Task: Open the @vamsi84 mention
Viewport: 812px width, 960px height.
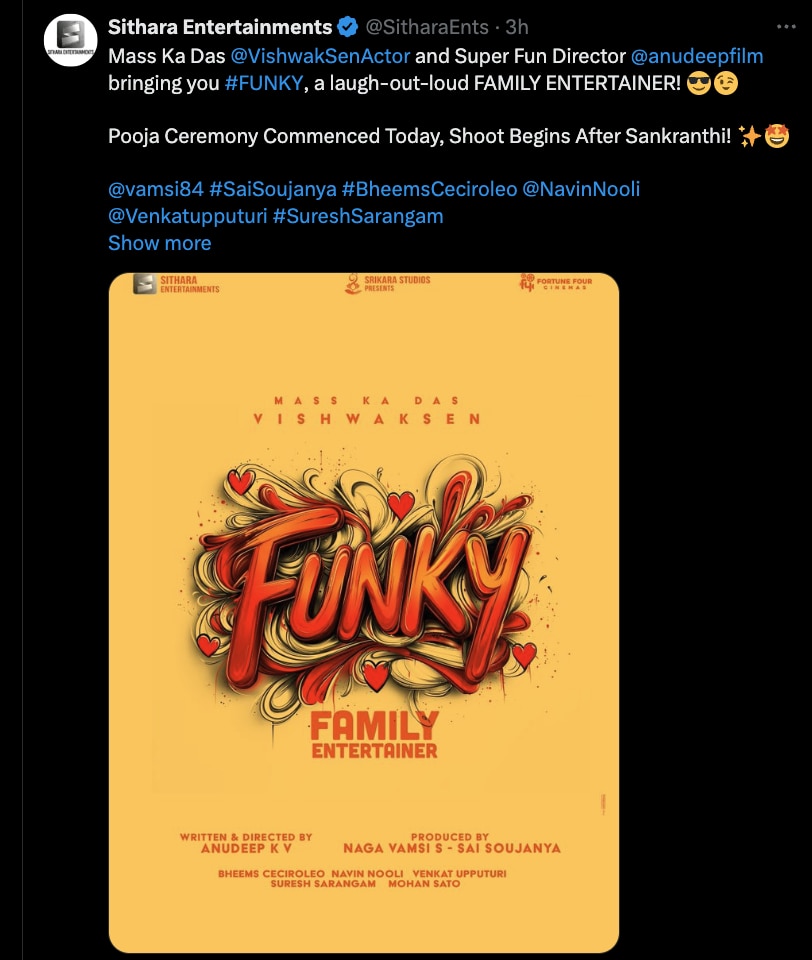Action: coord(154,189)
